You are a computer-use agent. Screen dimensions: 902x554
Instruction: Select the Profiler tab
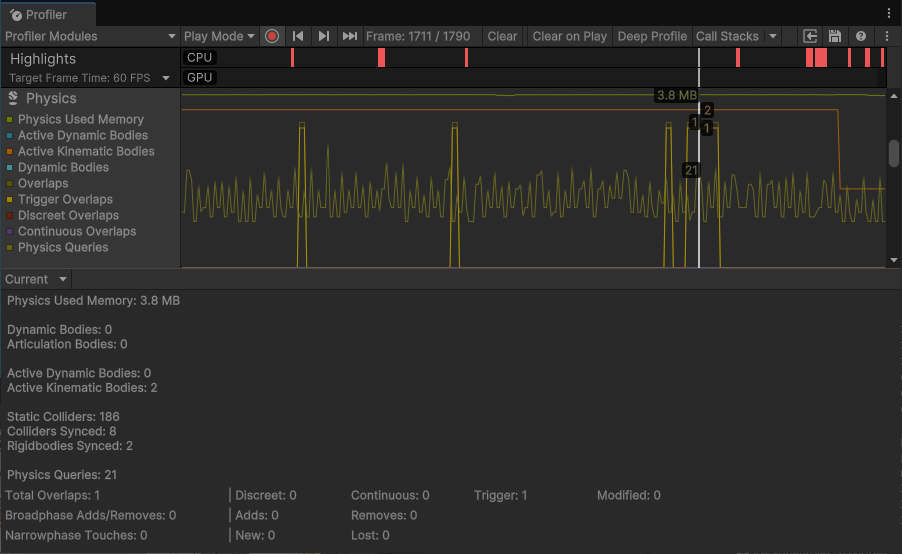pos(47,14)
